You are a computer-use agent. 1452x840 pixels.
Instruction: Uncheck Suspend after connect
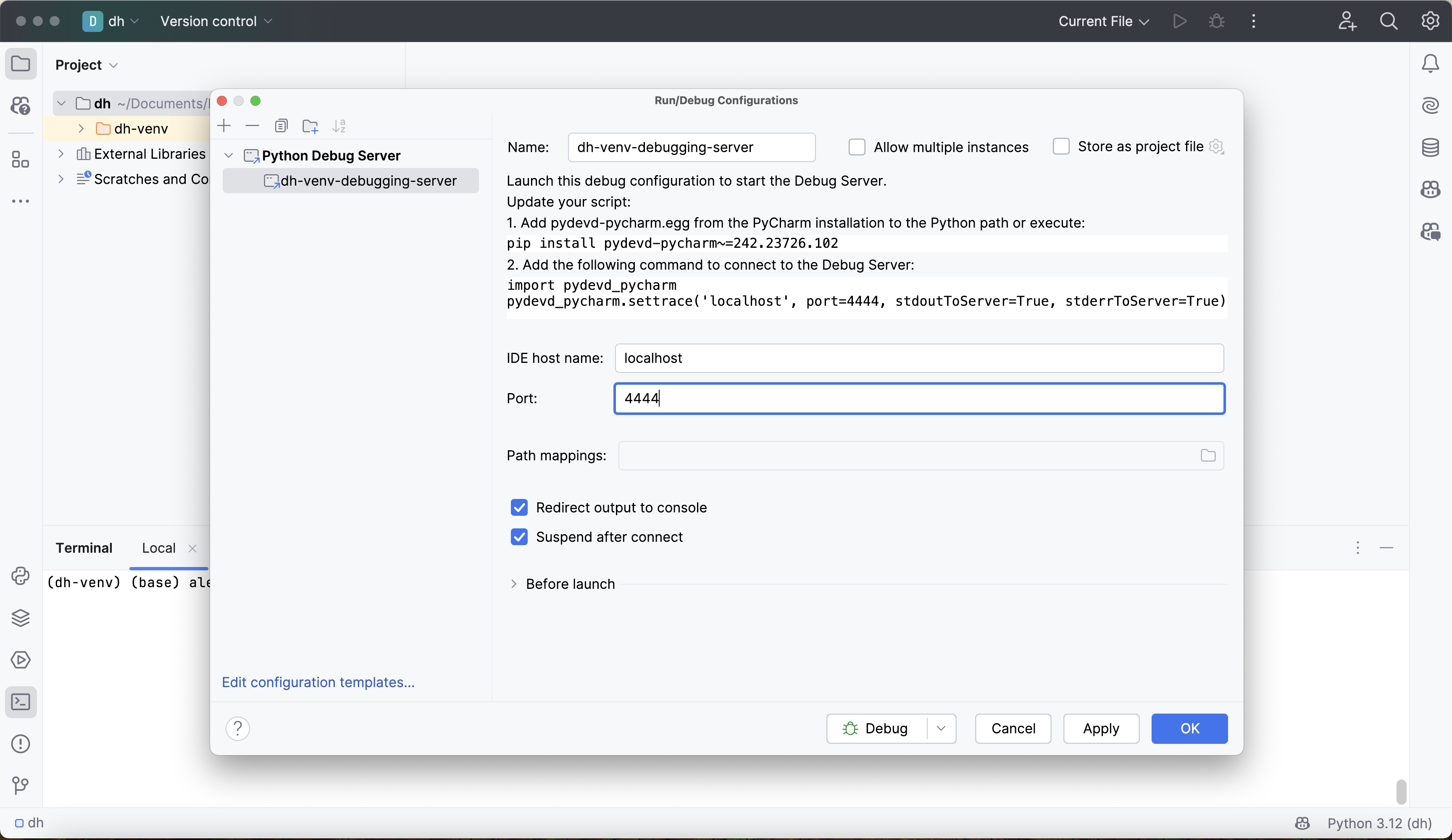pos(519,537)
